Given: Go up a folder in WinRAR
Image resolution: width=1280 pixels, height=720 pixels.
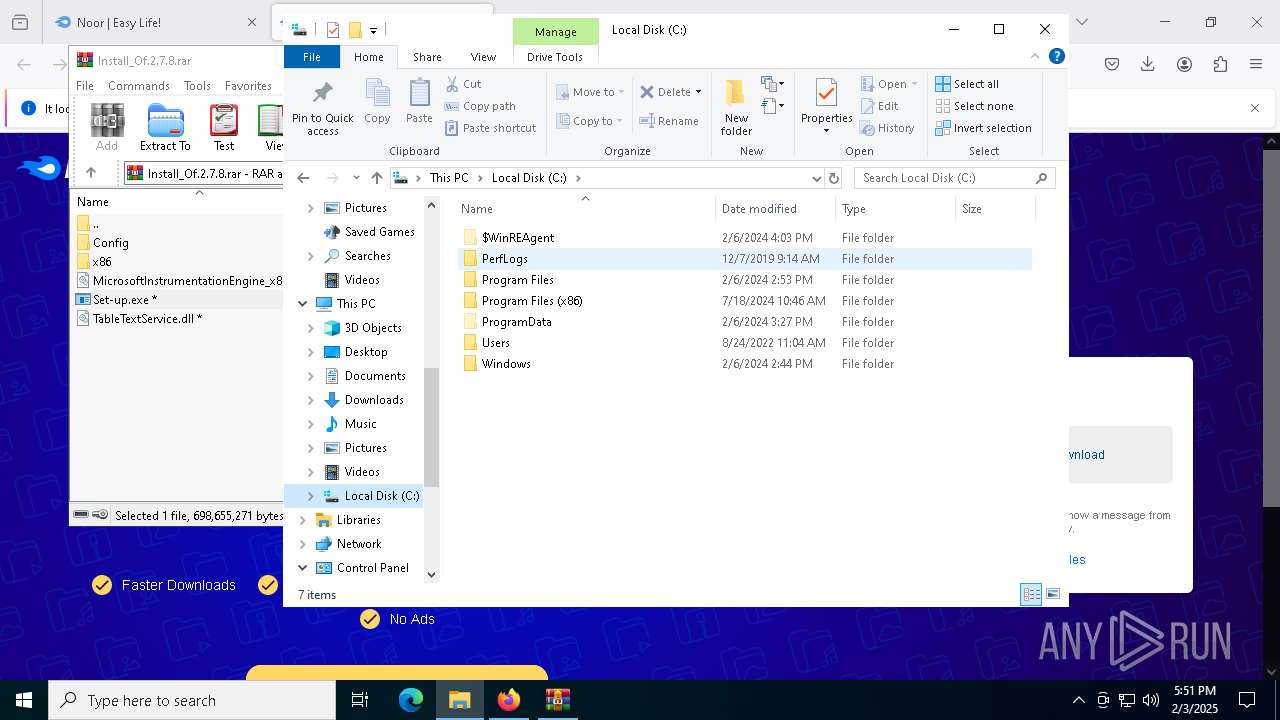Looking at the screenshot, I should 91,173.
